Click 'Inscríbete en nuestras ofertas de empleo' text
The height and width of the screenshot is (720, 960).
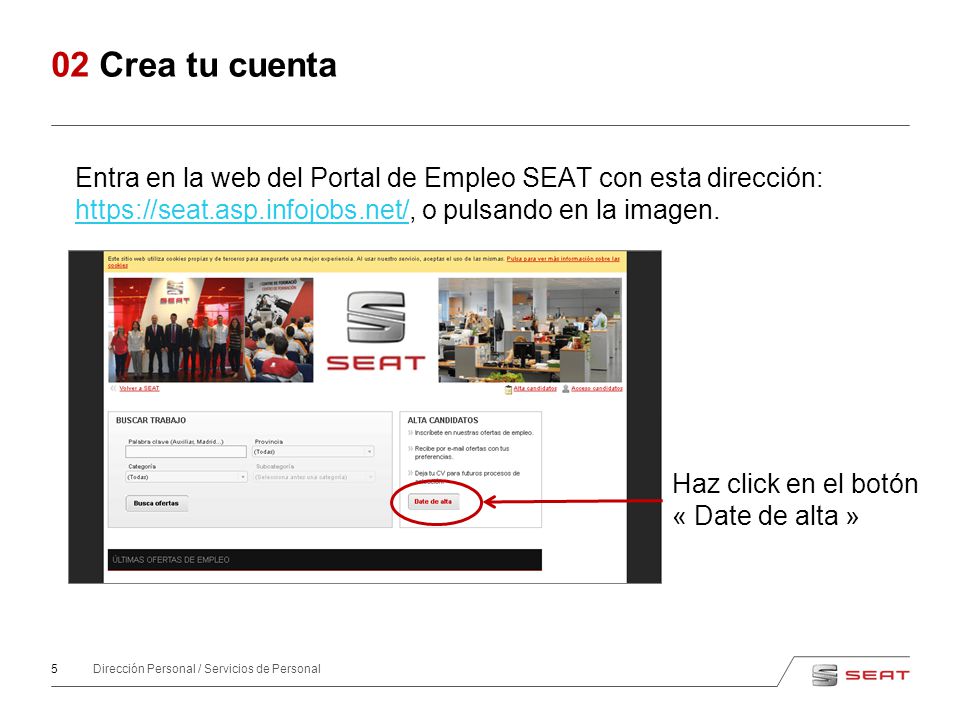[x=474, y=433]
